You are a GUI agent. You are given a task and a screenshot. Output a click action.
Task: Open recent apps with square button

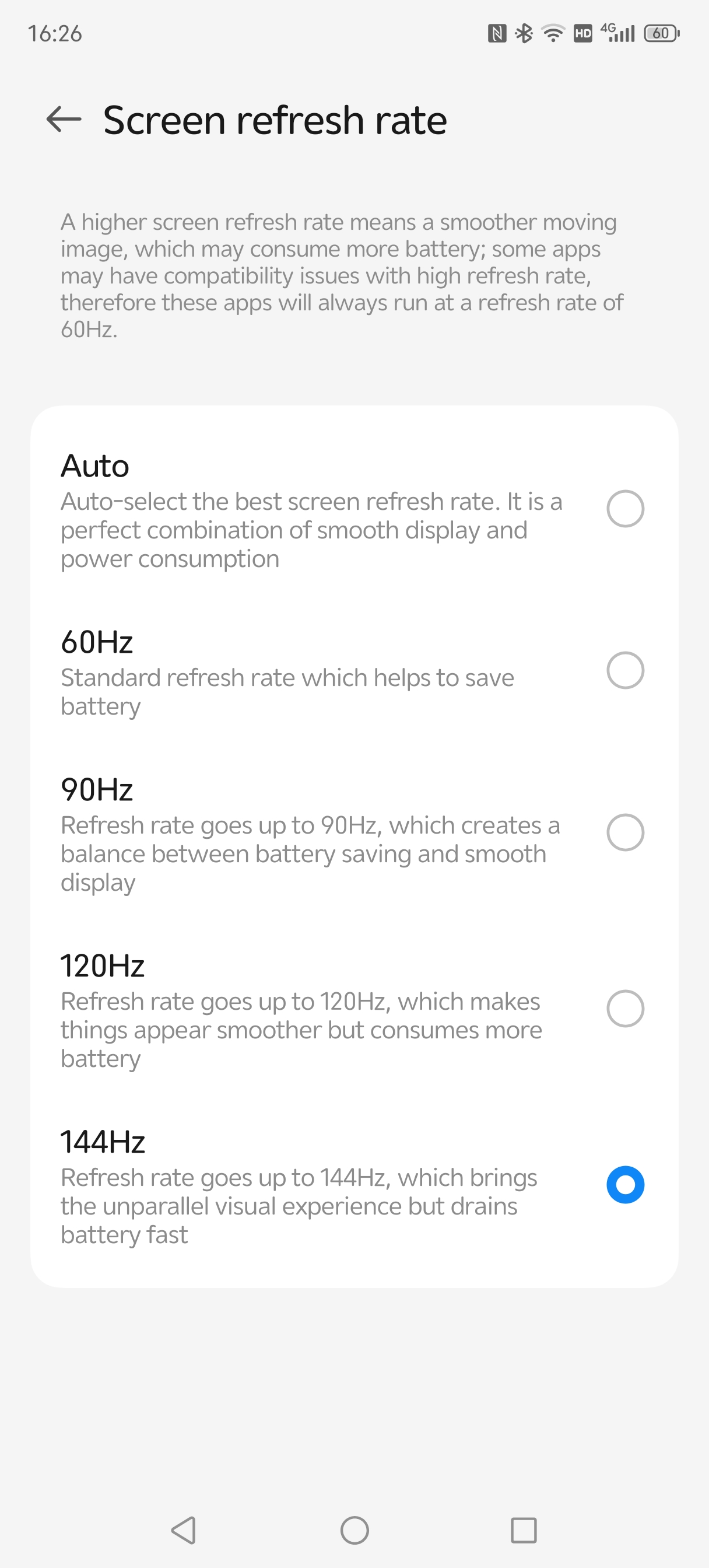coord(524,1529)
